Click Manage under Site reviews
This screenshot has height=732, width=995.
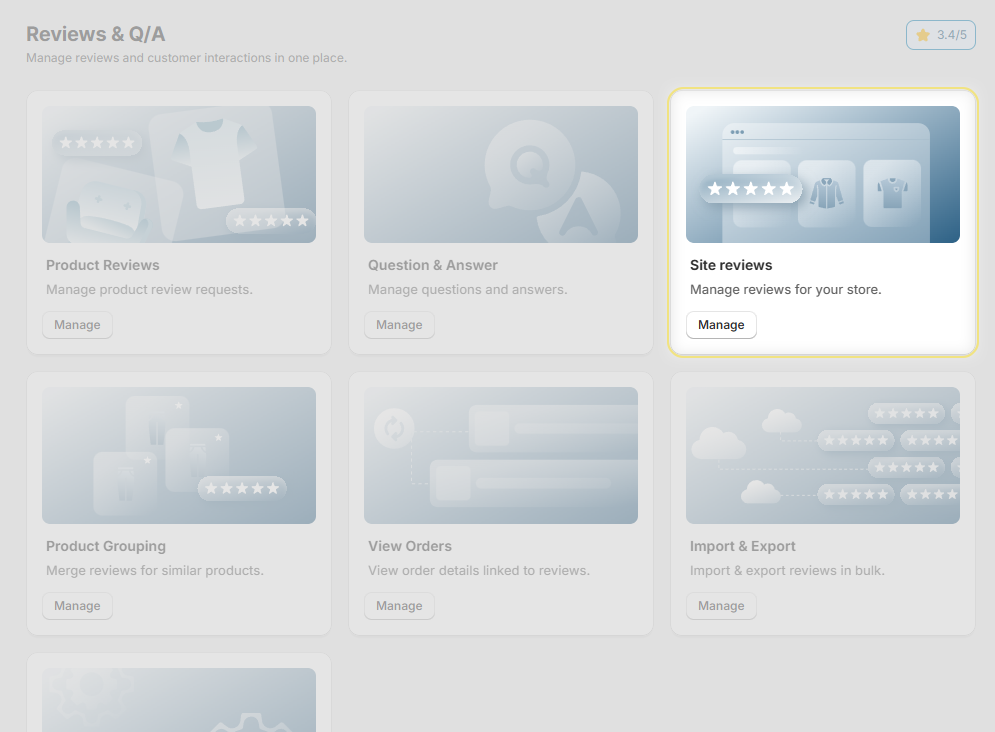point(721,325)
